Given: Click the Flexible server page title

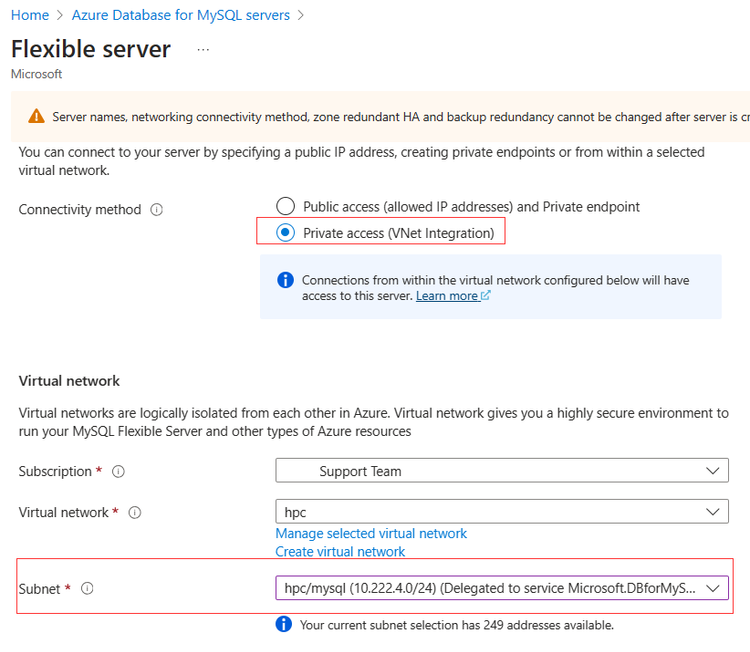Looking at the screenshot, I should click(x=91, y=49).
